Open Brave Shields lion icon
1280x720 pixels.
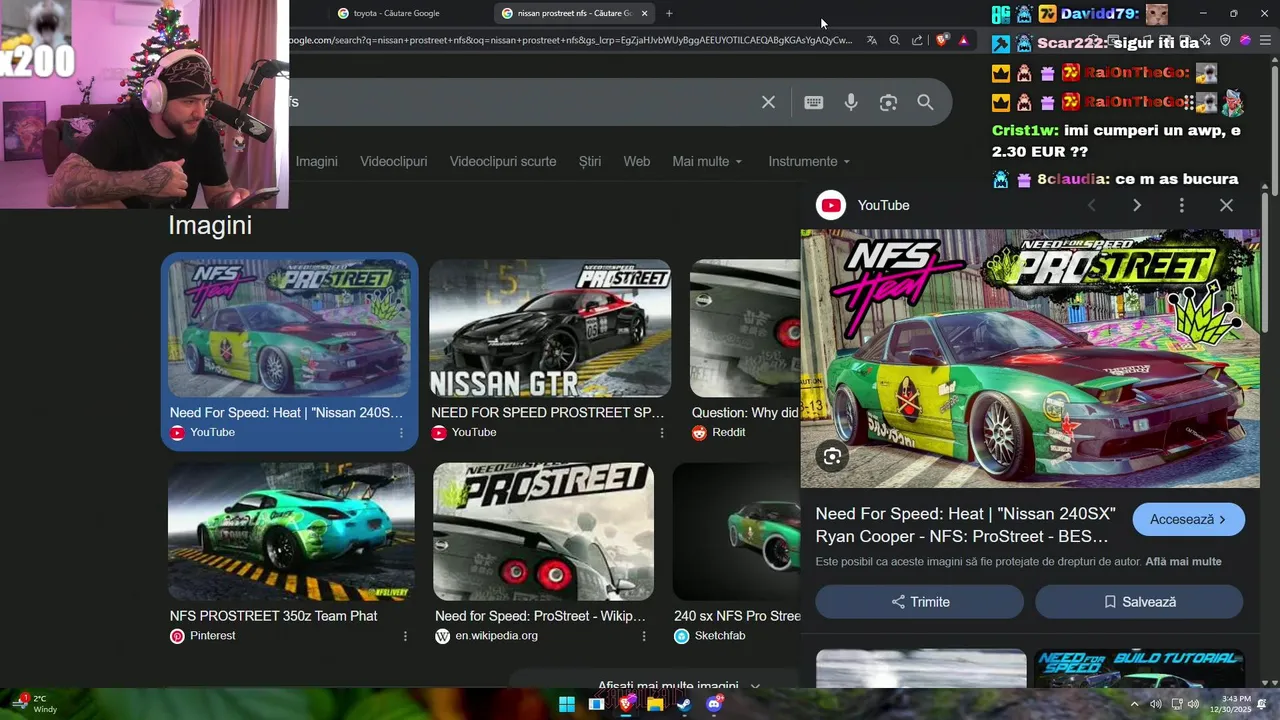click(942, 40)
